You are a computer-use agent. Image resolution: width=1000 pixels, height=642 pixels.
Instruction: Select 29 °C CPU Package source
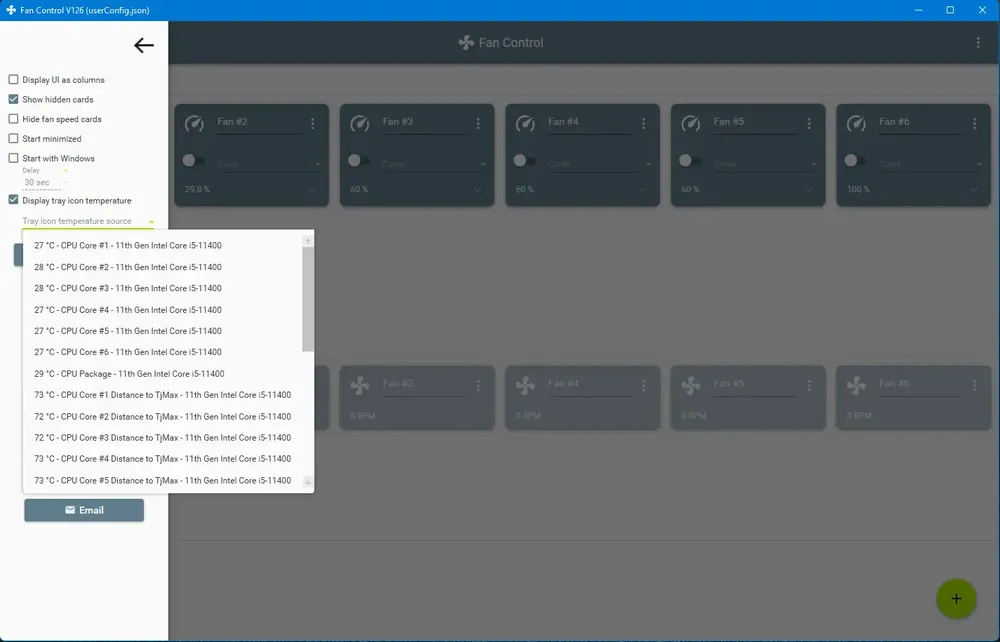click(x=163, y=374)
